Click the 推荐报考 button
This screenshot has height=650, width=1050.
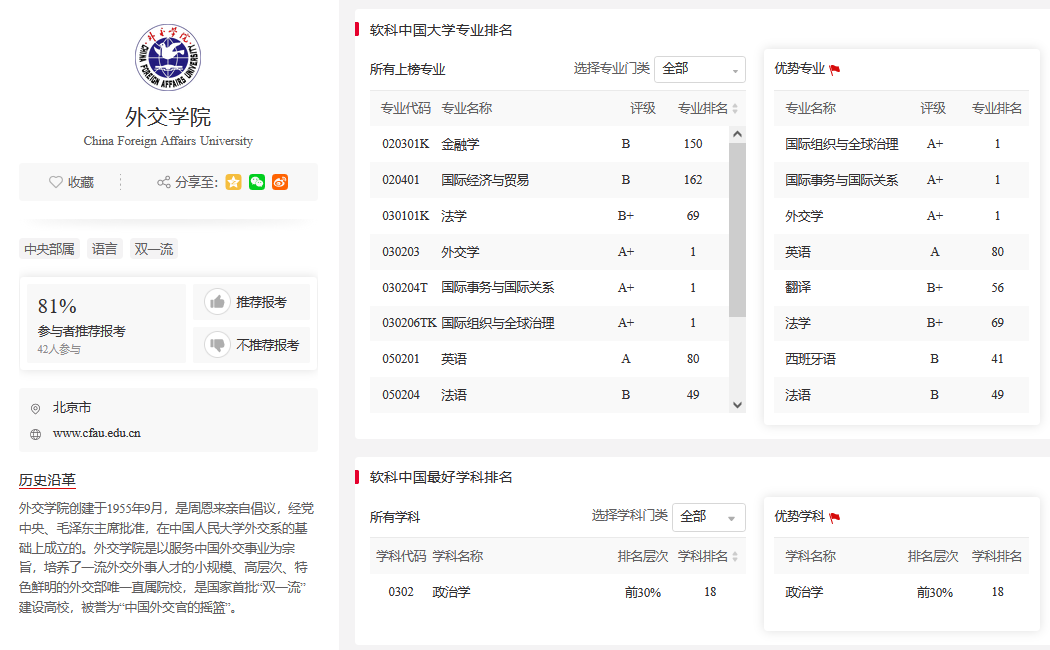(x=251, y=302)
